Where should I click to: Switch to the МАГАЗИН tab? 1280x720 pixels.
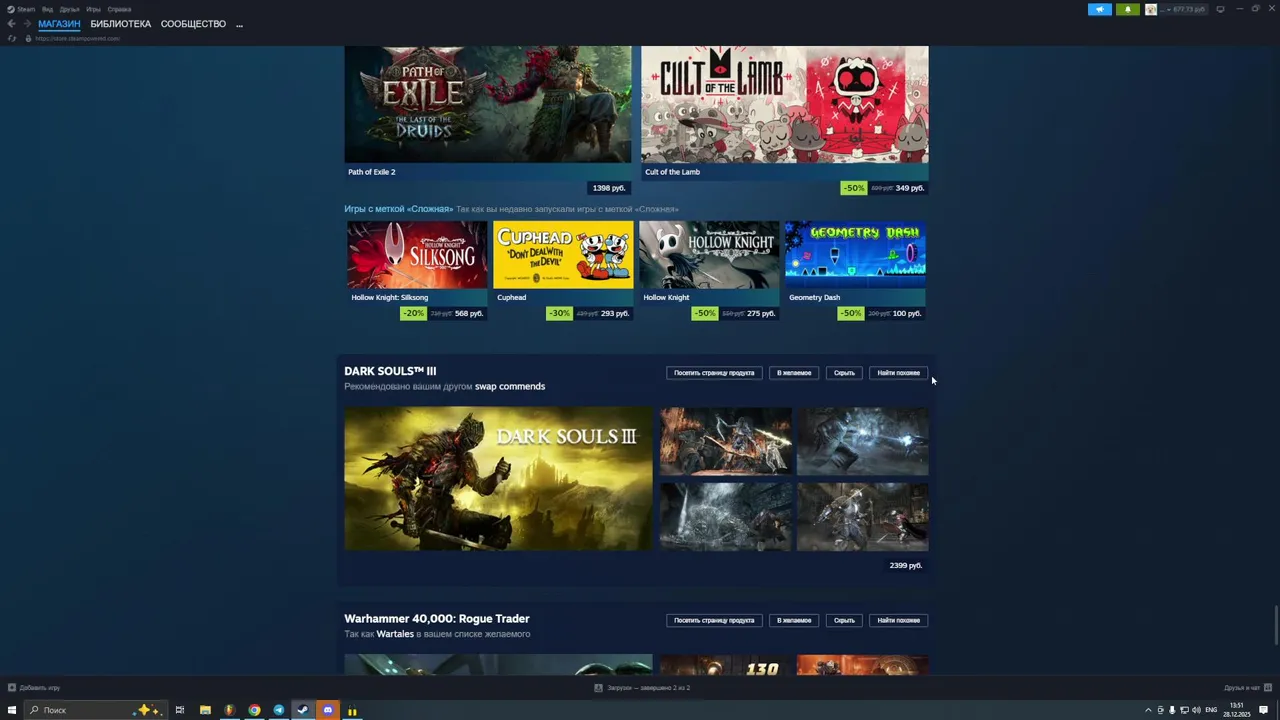59,24
